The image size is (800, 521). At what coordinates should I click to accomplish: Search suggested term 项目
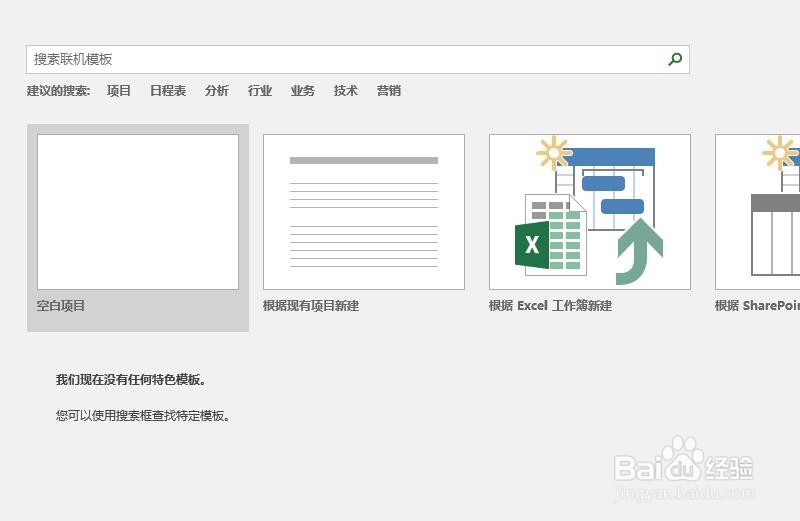(x=119, y=91)
